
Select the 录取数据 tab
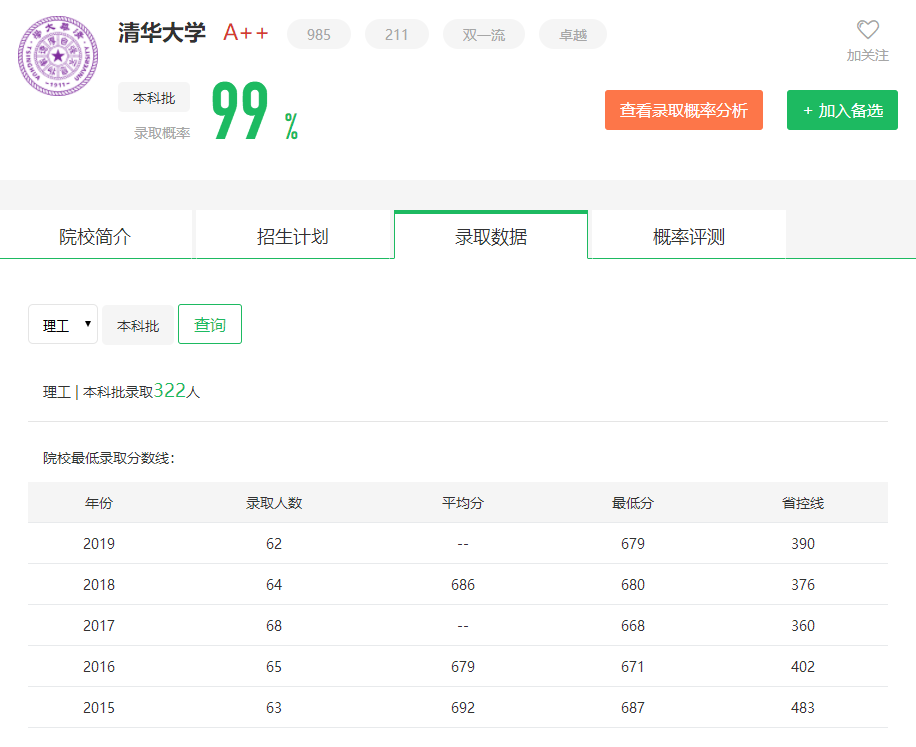[x=491, y=235]
